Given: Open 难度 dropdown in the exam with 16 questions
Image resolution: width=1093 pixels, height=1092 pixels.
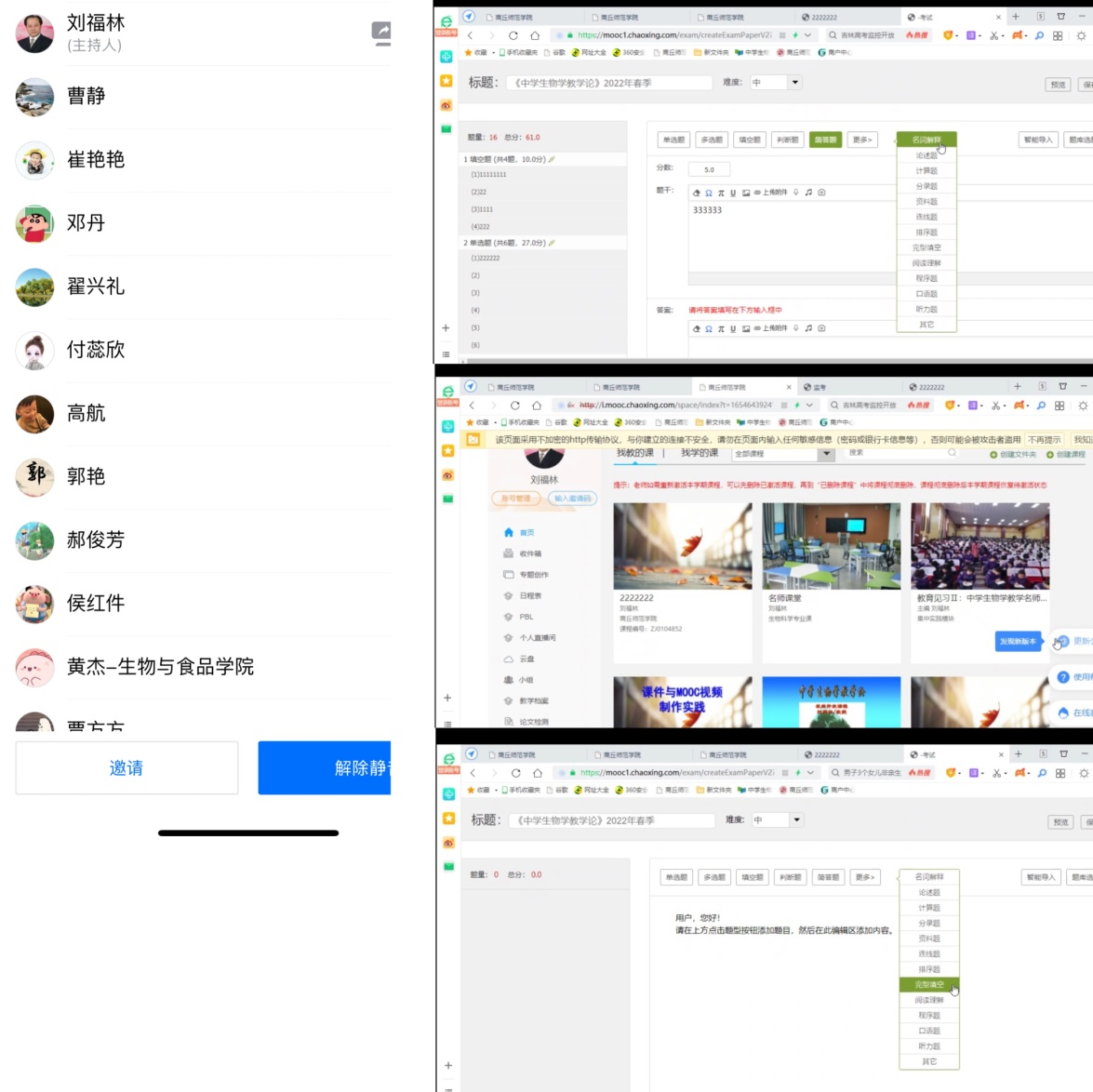Looking at the screenshot, I should 794,83.
